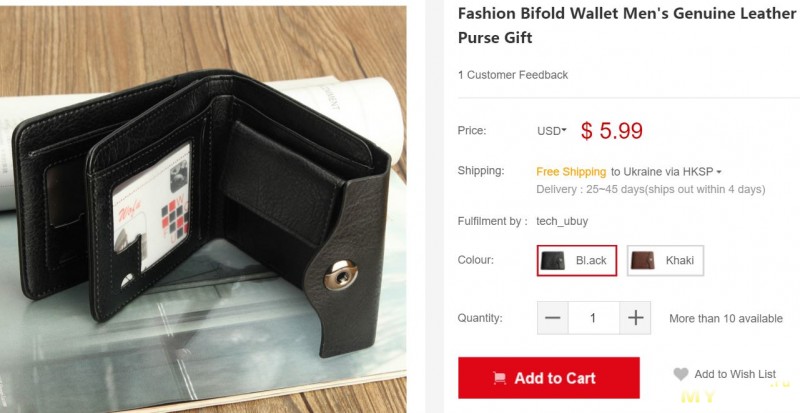Viewport: 800px width, 413px height.
Task: Click the minus quantity icon
Action: click(553, 318)
